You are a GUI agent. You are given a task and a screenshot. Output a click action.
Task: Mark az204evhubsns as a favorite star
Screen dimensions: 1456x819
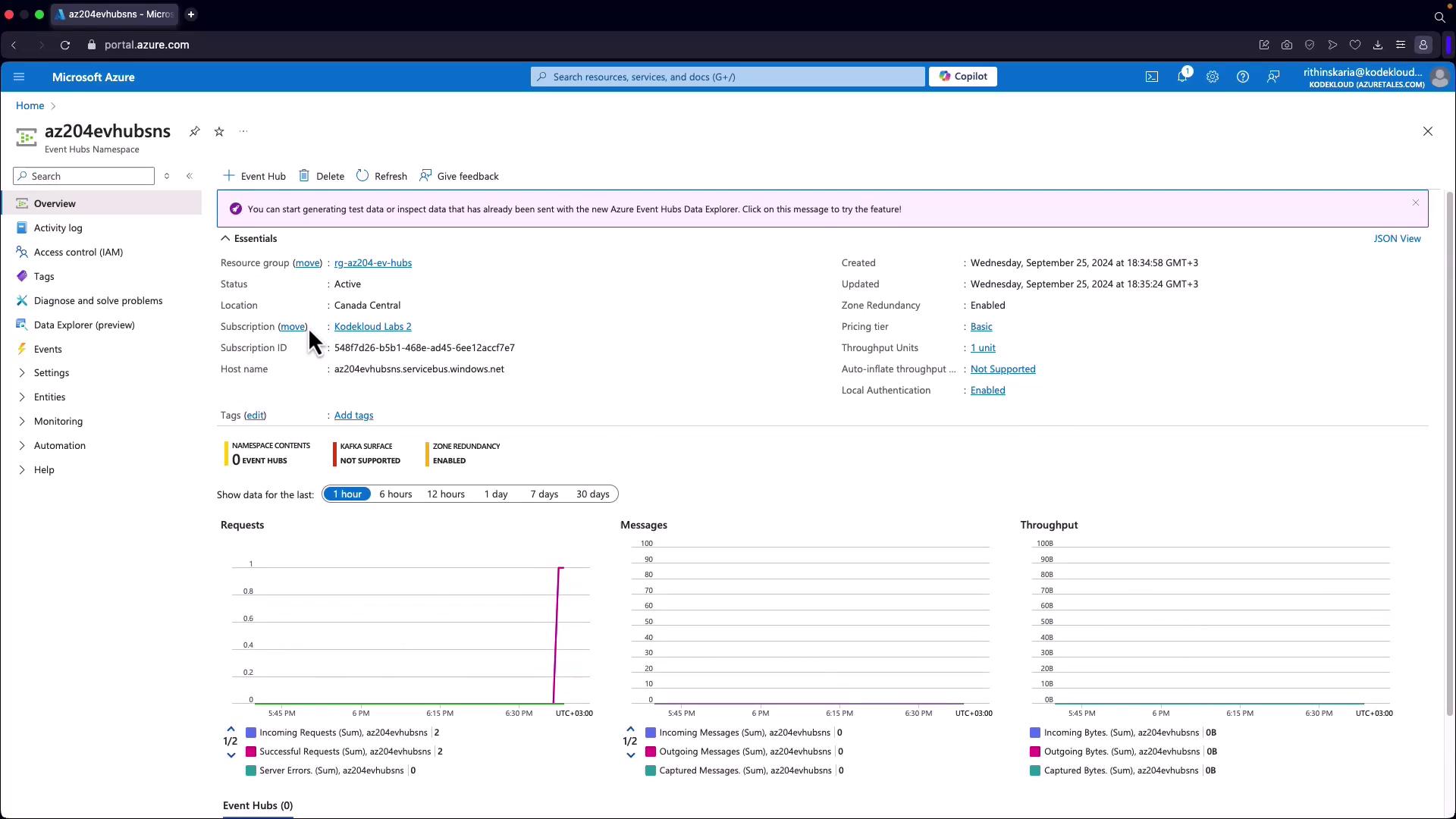click(x=219, y=131)
